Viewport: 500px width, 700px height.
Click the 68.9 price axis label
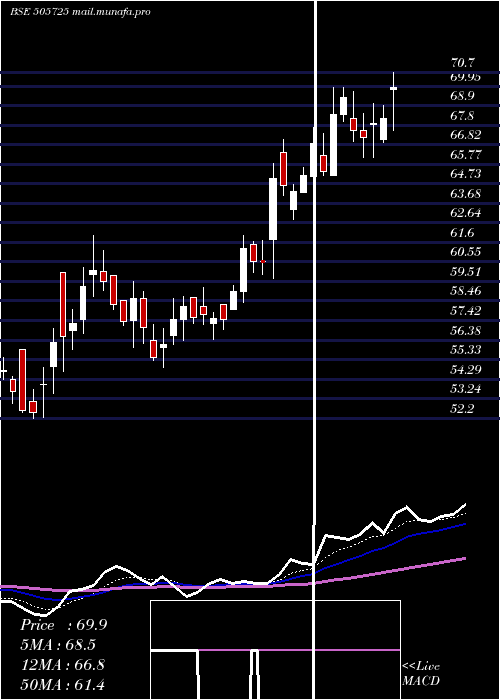[x=462, y=96]
